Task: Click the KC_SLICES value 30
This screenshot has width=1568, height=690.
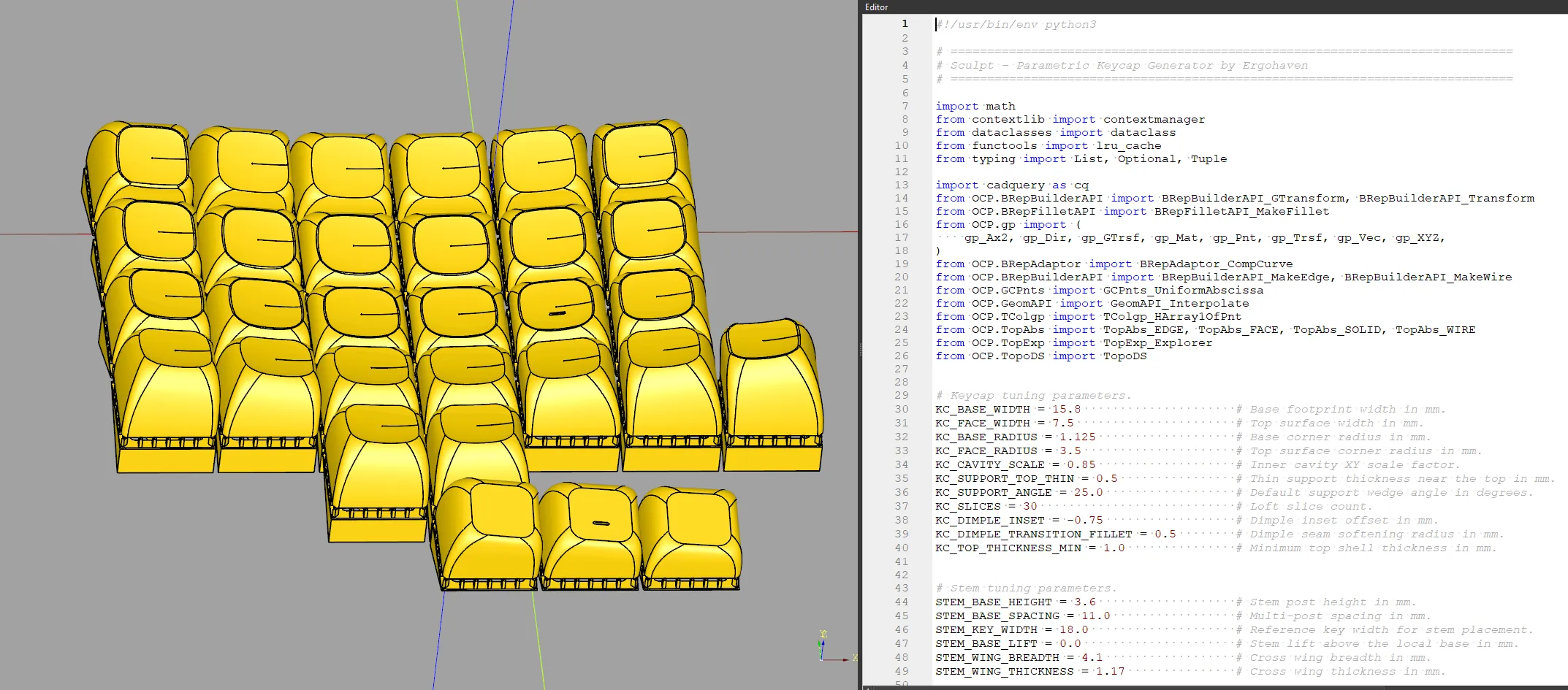Action: tap(1030, 507)
